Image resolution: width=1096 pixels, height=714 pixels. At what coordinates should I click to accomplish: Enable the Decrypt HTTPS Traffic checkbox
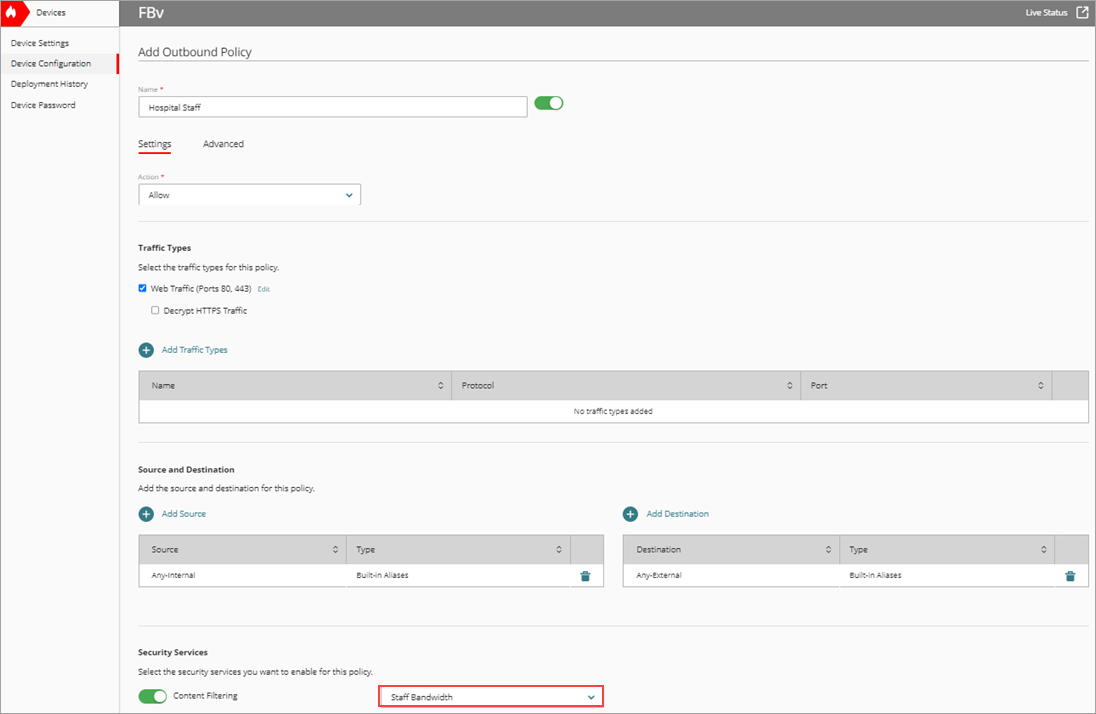155,310
